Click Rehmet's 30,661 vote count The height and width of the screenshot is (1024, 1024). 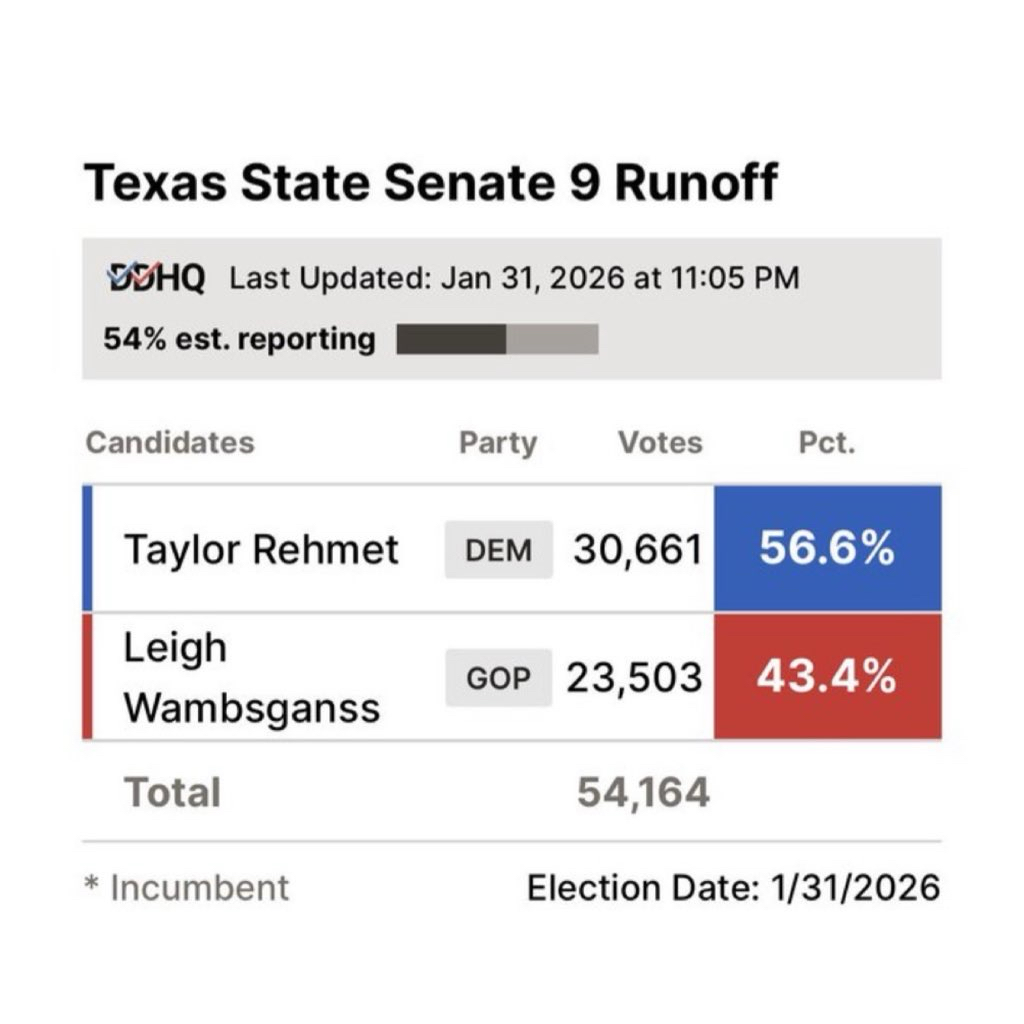coord(637,549)
